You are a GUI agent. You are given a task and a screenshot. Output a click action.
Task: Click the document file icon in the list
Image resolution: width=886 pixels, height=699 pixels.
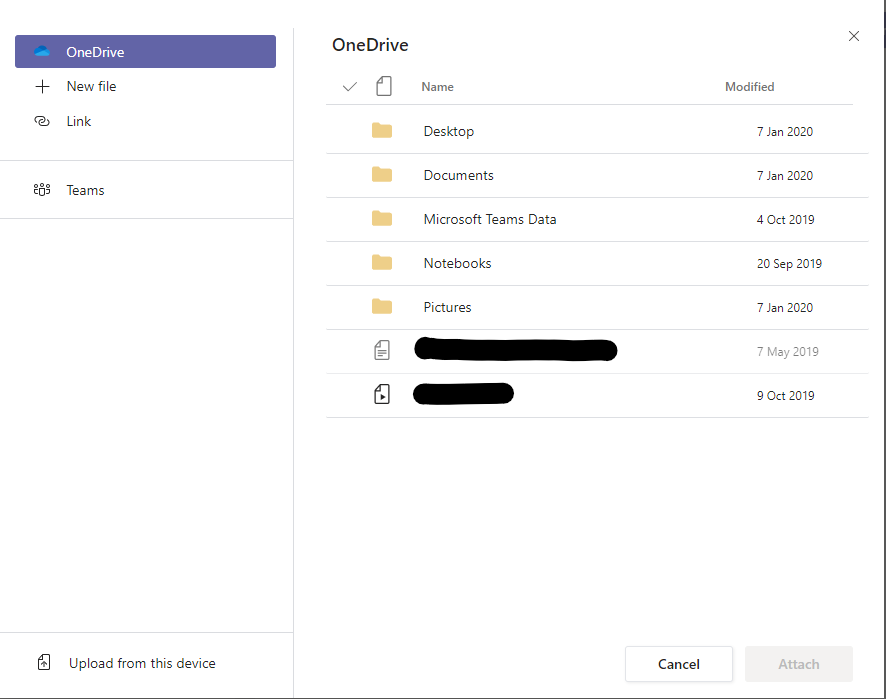[383, 350]
